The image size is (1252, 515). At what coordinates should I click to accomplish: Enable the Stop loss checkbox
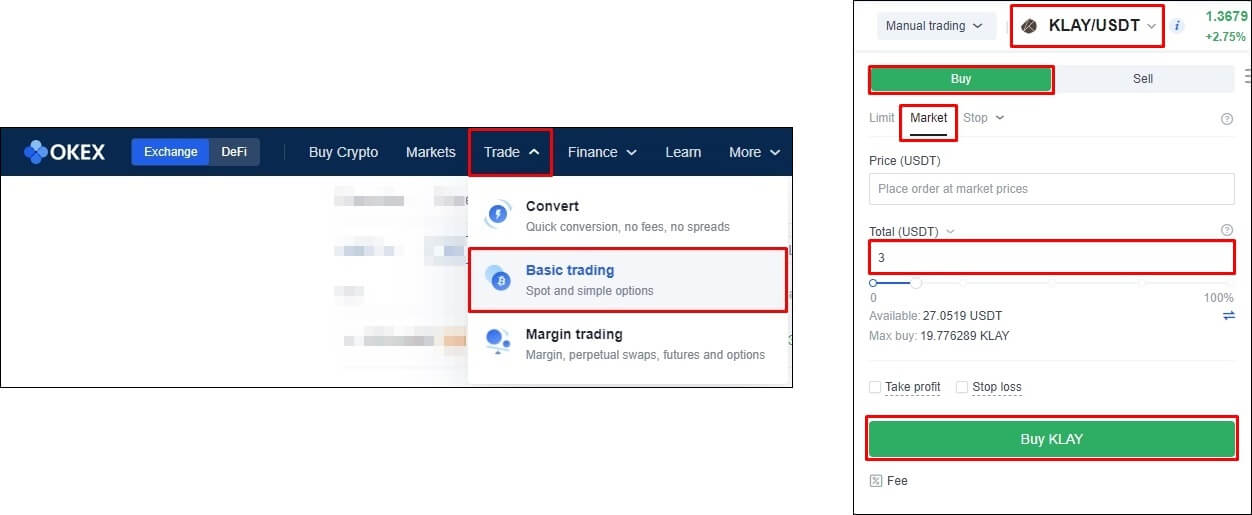click(x=962, y=387)
